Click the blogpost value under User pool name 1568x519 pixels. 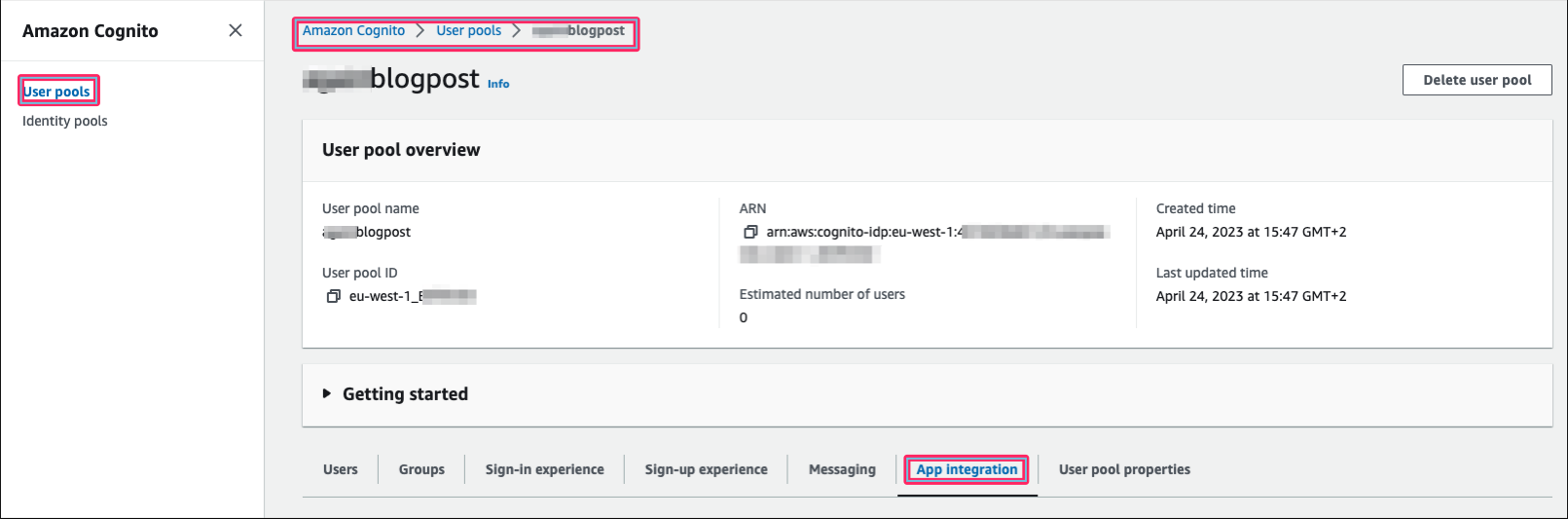coord(367,232)
